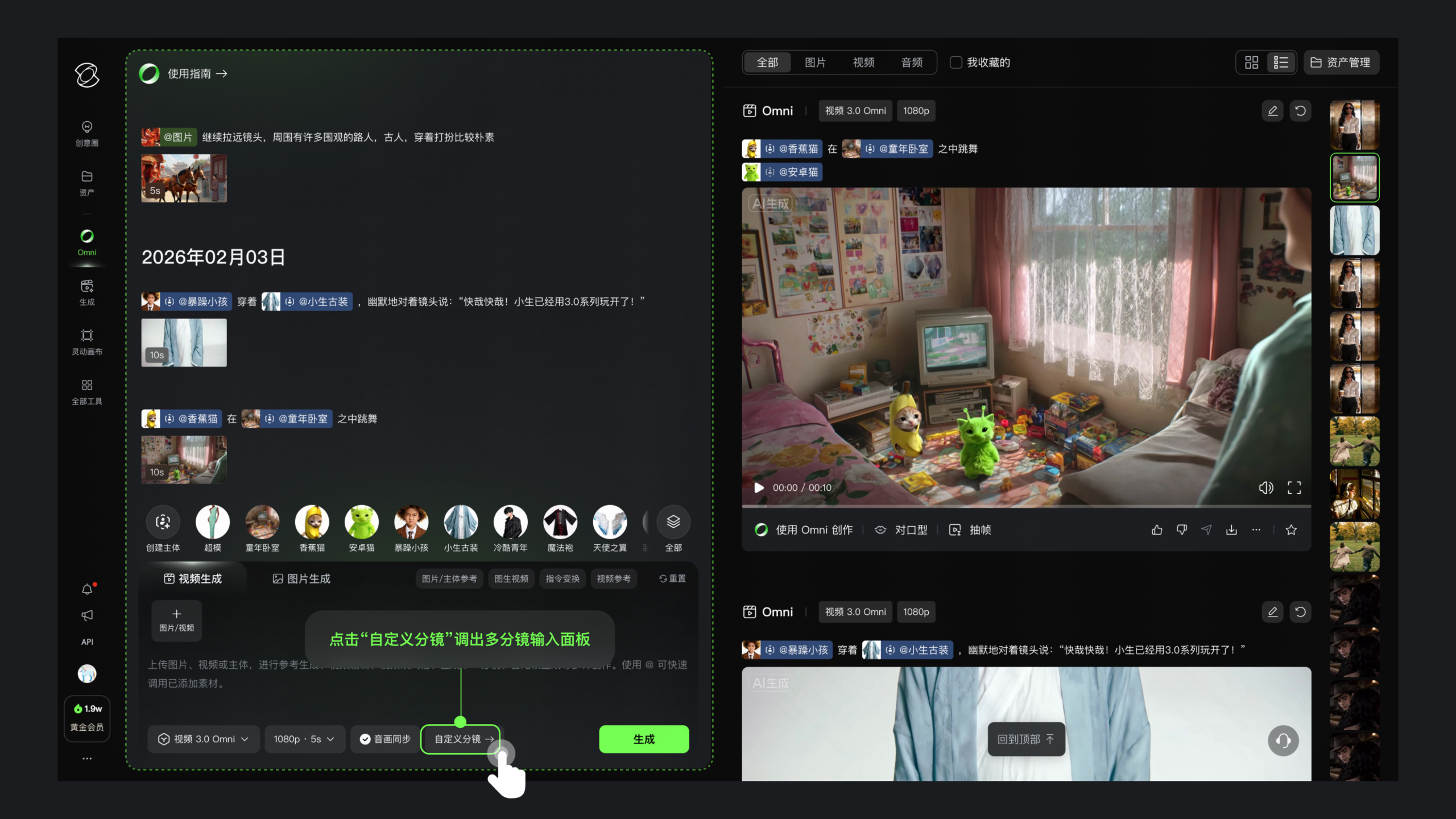
Task: Switch to 图片生成 tab
Action: click(x=301, y=578)
